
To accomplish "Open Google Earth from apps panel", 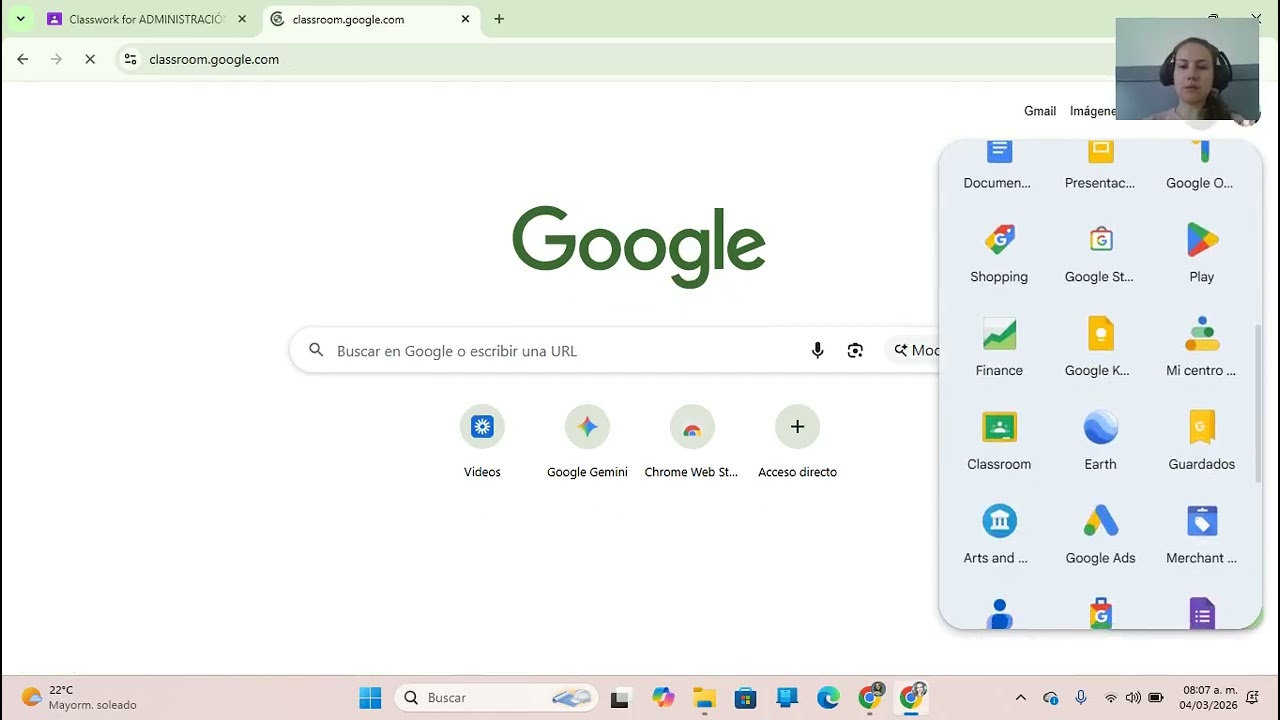I will coord(1100,441).
